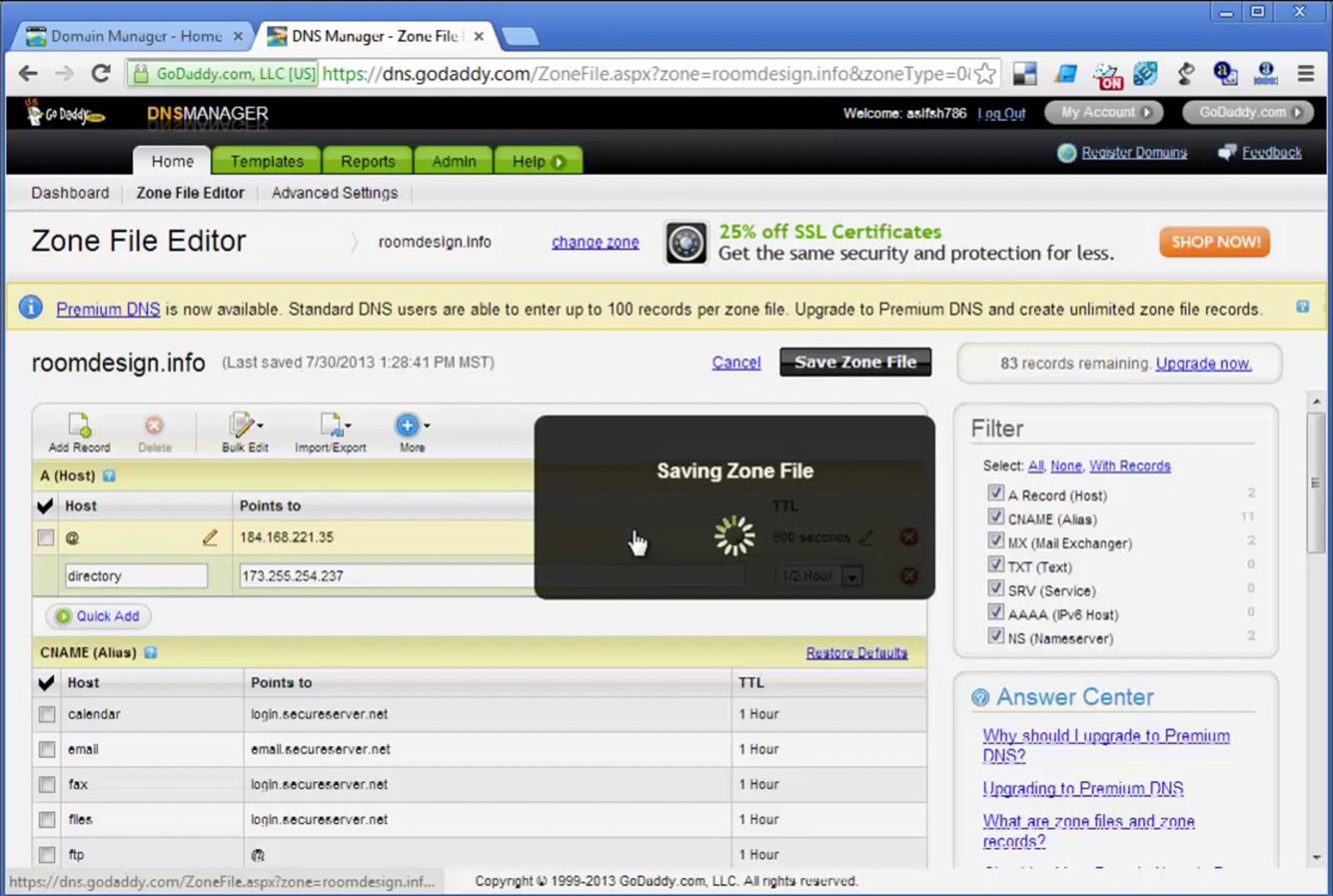This screenshot has height=896, width=1333.
Task: Click the Cancel link
Action: pos(736,363)
